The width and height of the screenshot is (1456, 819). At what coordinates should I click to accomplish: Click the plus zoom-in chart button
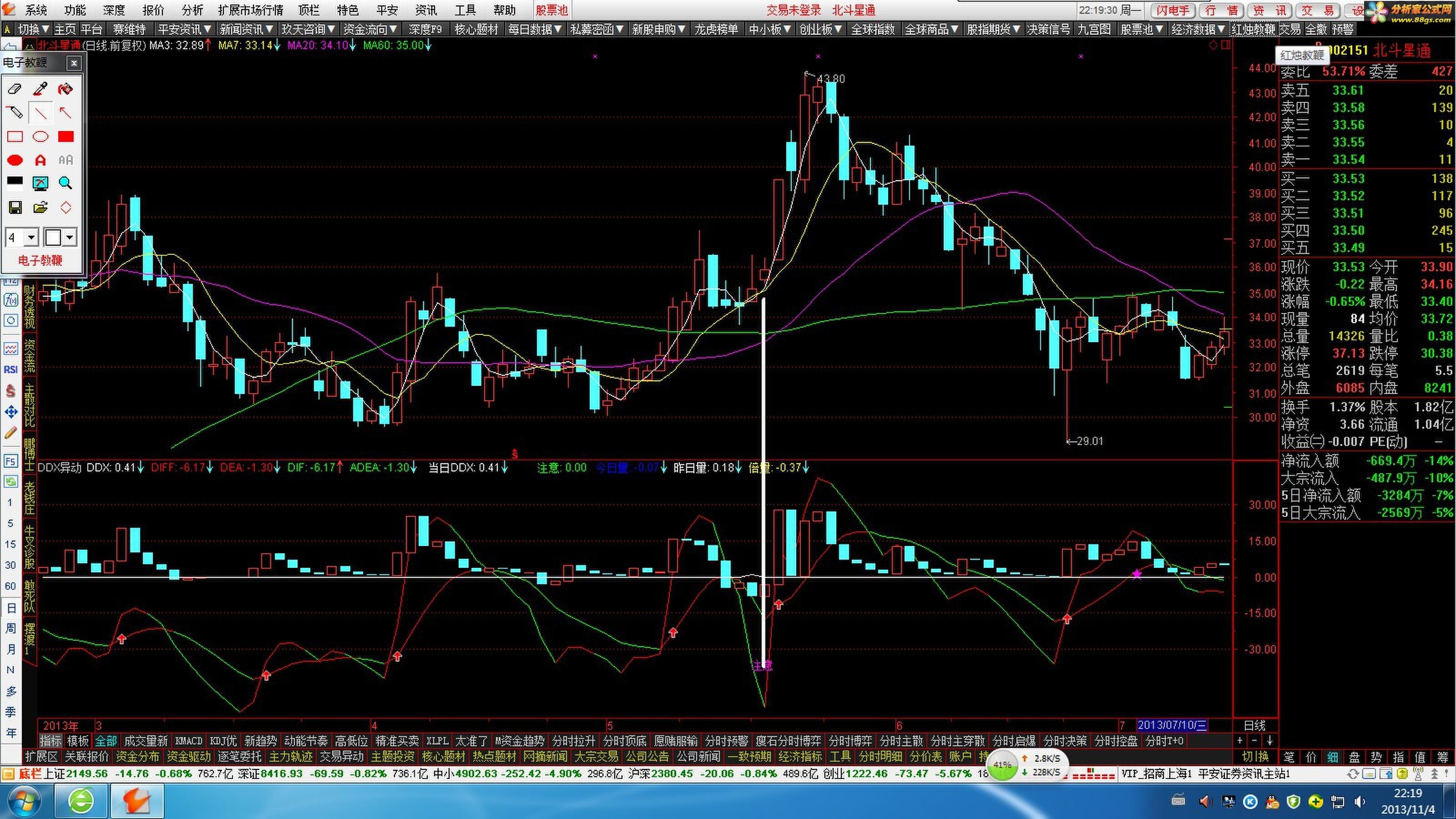1239,740
